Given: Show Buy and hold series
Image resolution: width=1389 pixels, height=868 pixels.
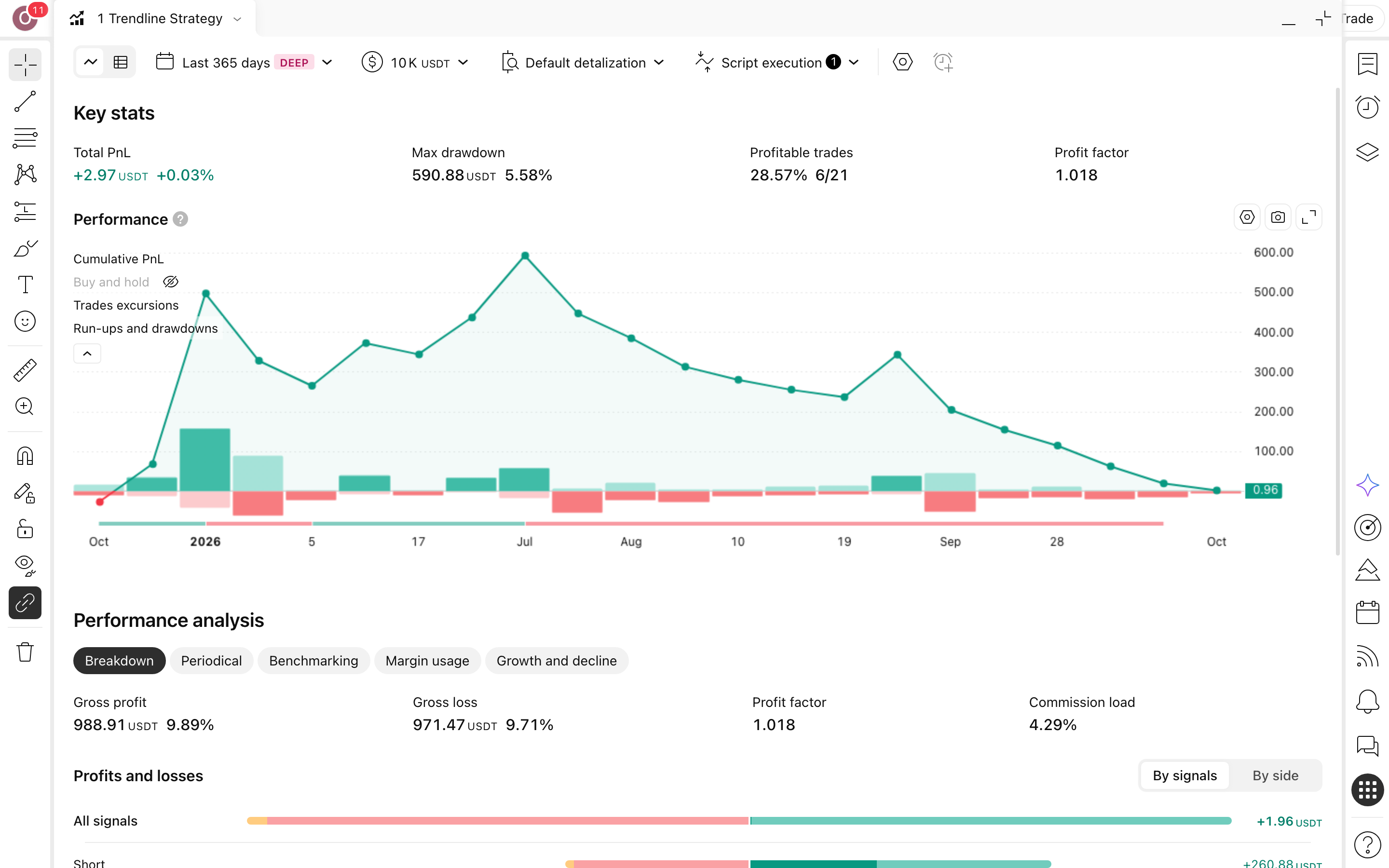Looking at the screenshot, I should [170, 282].
